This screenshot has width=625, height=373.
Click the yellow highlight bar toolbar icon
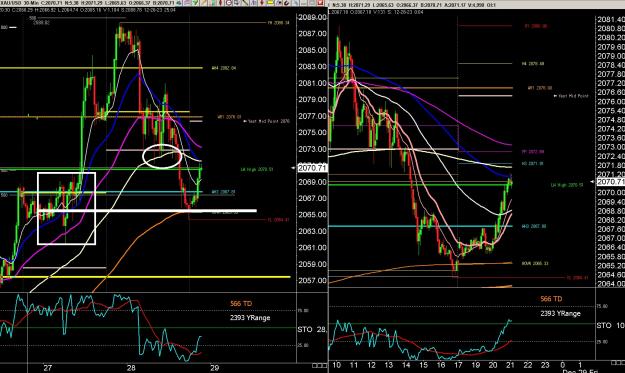pyautogui.click(x=271, y=2)
